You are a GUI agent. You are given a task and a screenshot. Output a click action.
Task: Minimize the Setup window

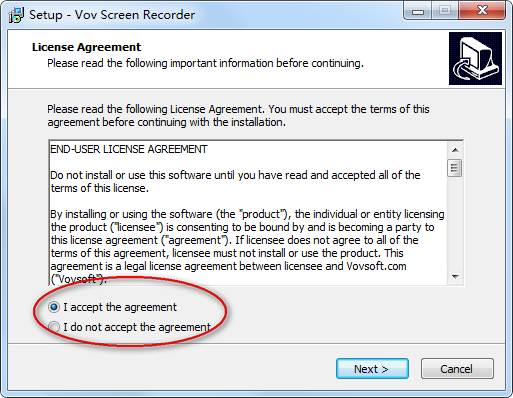[x=418, y=11]
